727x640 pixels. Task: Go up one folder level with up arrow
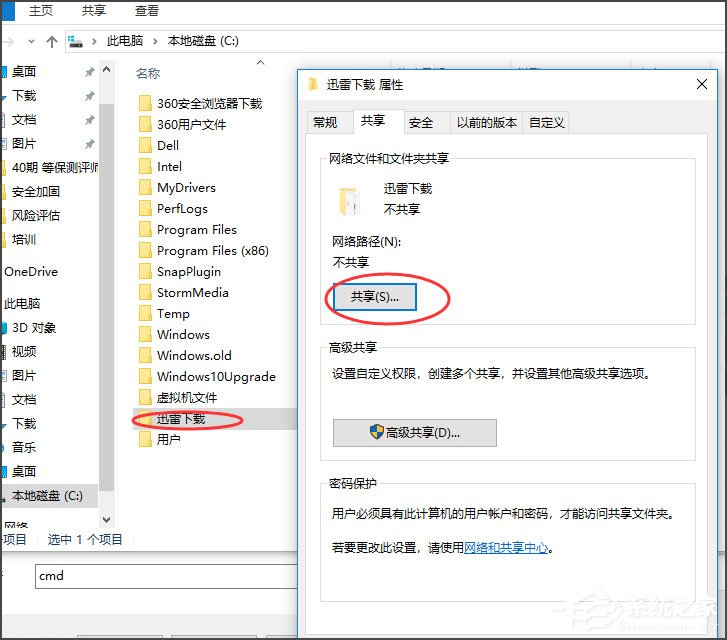[52, 42]
